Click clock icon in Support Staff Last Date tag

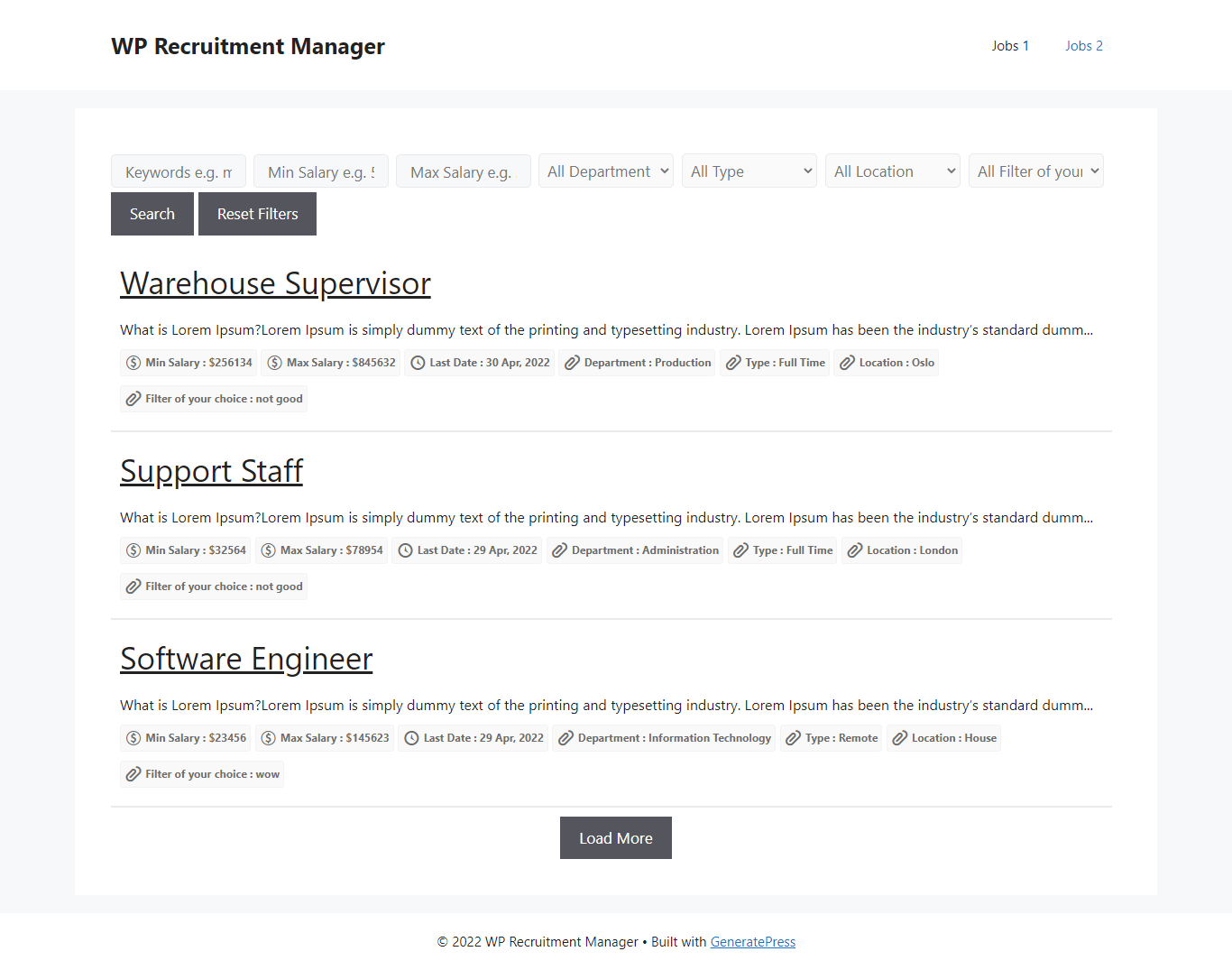[x=405, y=550]
